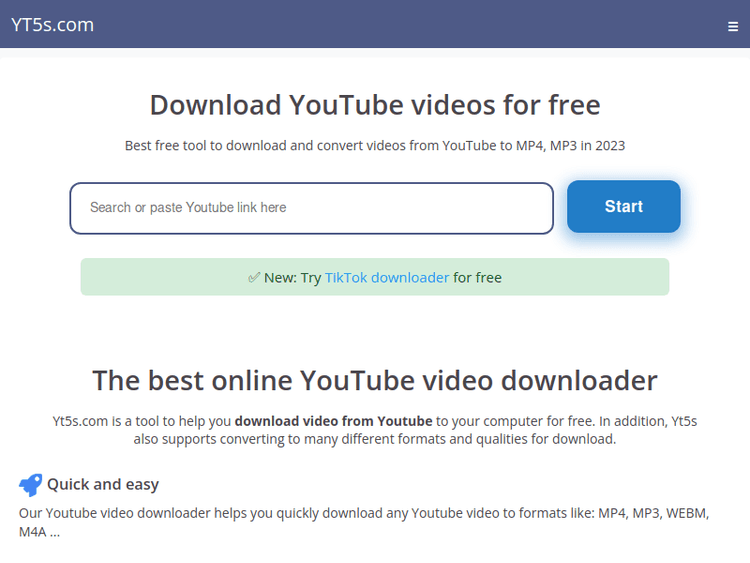Click The best online YouTube video downloader heading
This screenshot has height=563, width=750.
click(375, 381)
